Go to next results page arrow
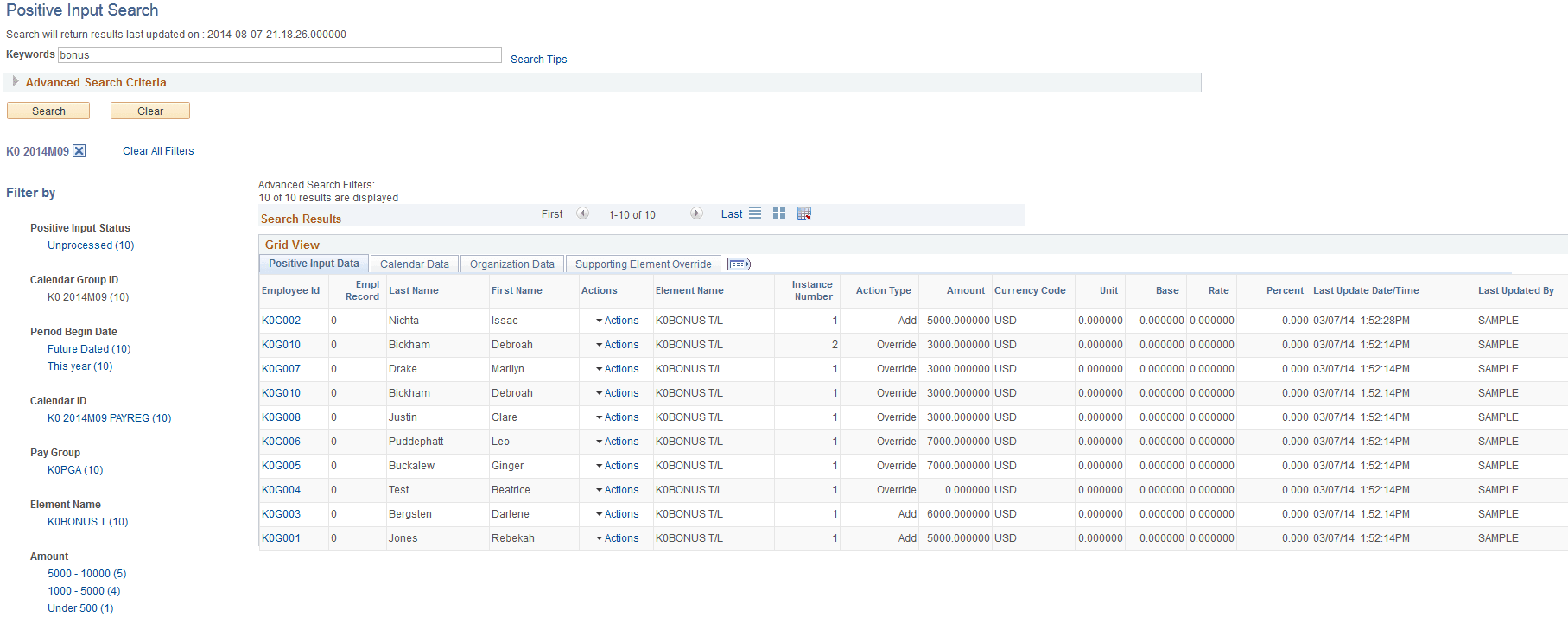The image size is (1568, 617). (x=696, y=213)
